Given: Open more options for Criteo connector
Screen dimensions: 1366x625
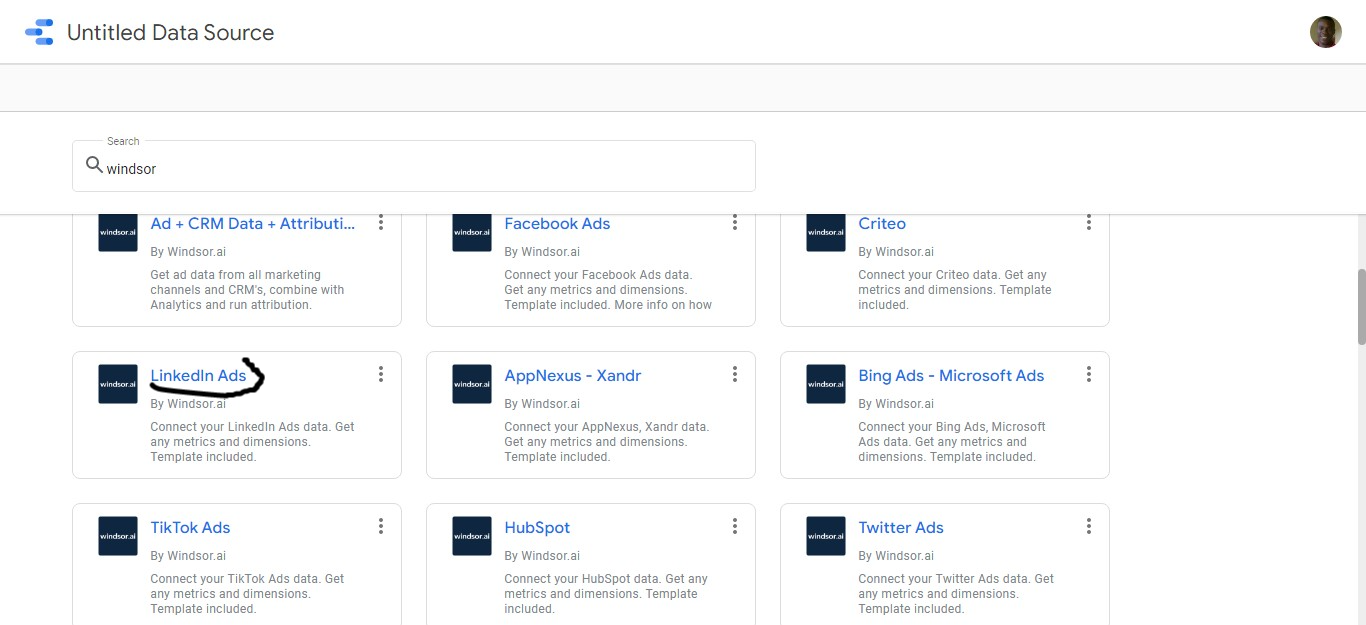Looking at the screenshot, I should click(1089, 222).
